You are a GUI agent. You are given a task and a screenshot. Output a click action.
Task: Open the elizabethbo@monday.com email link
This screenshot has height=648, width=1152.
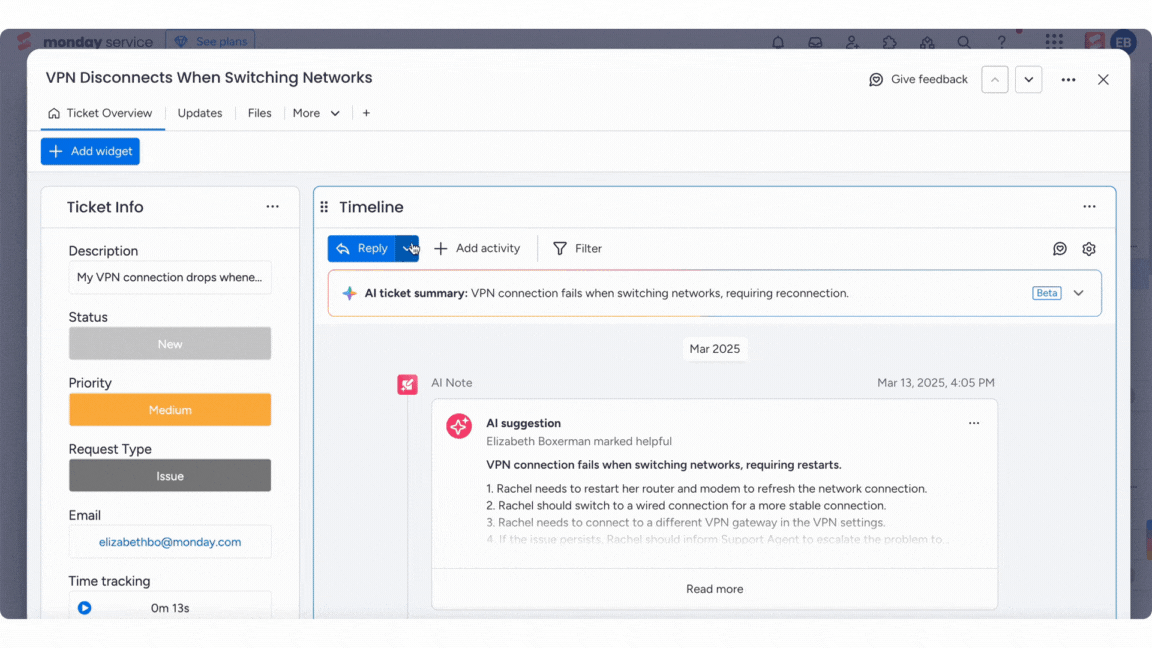pos(170,542)
